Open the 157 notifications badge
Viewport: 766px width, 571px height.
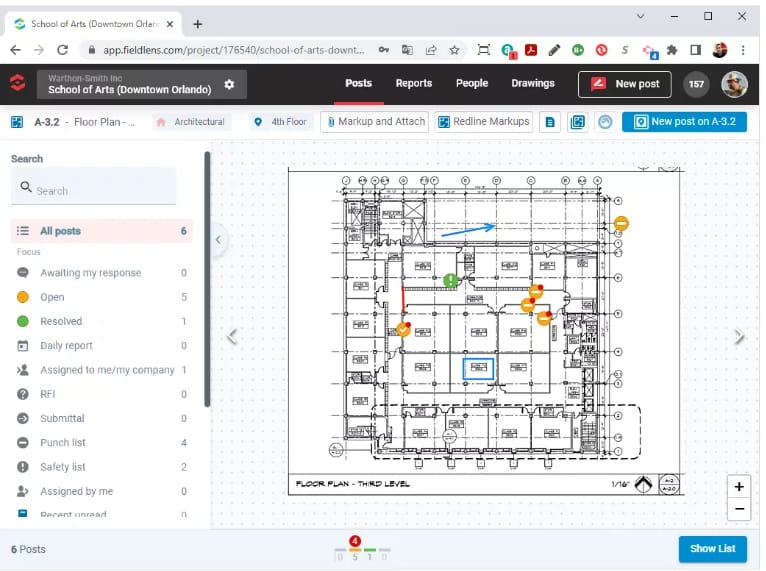(697, 84)
